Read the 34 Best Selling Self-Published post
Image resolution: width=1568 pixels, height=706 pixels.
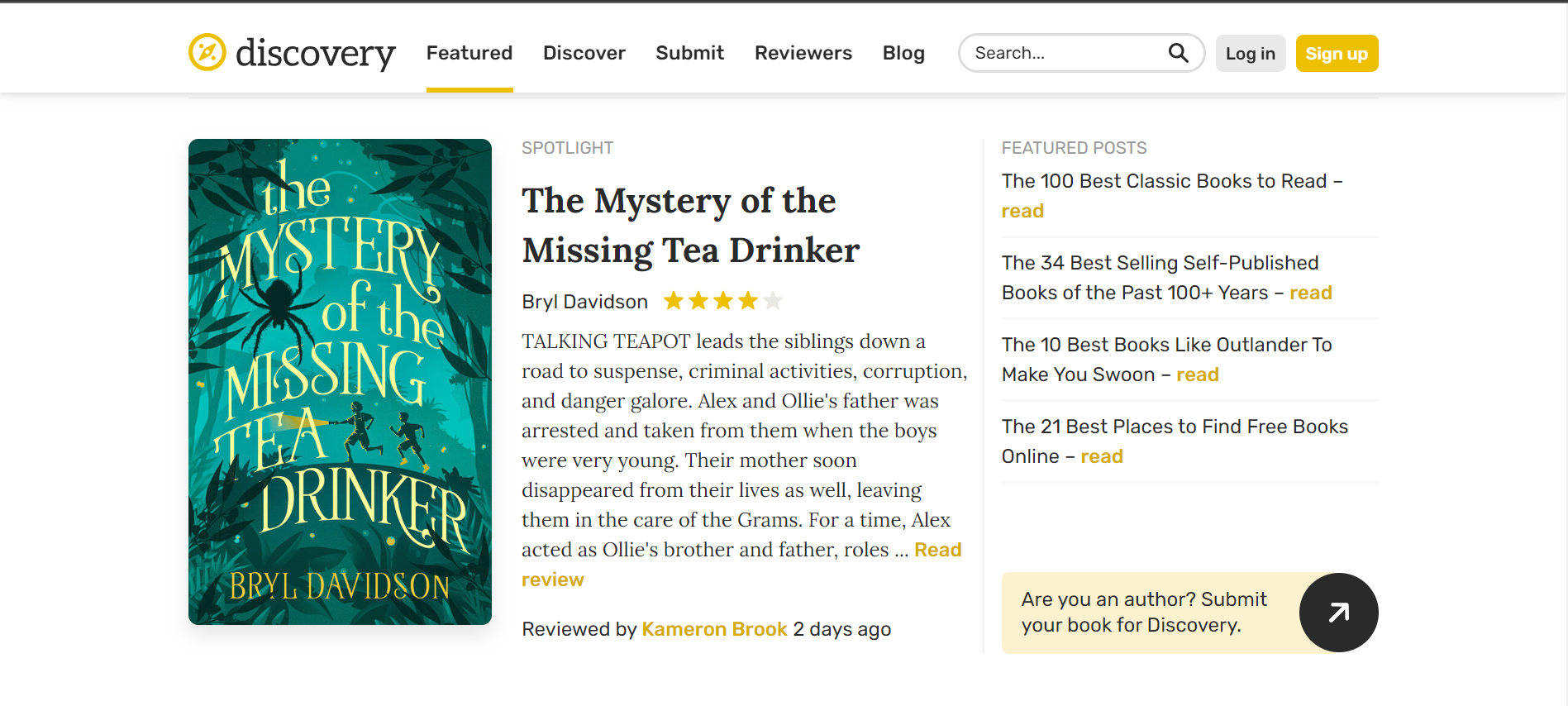click(1310, 293)
